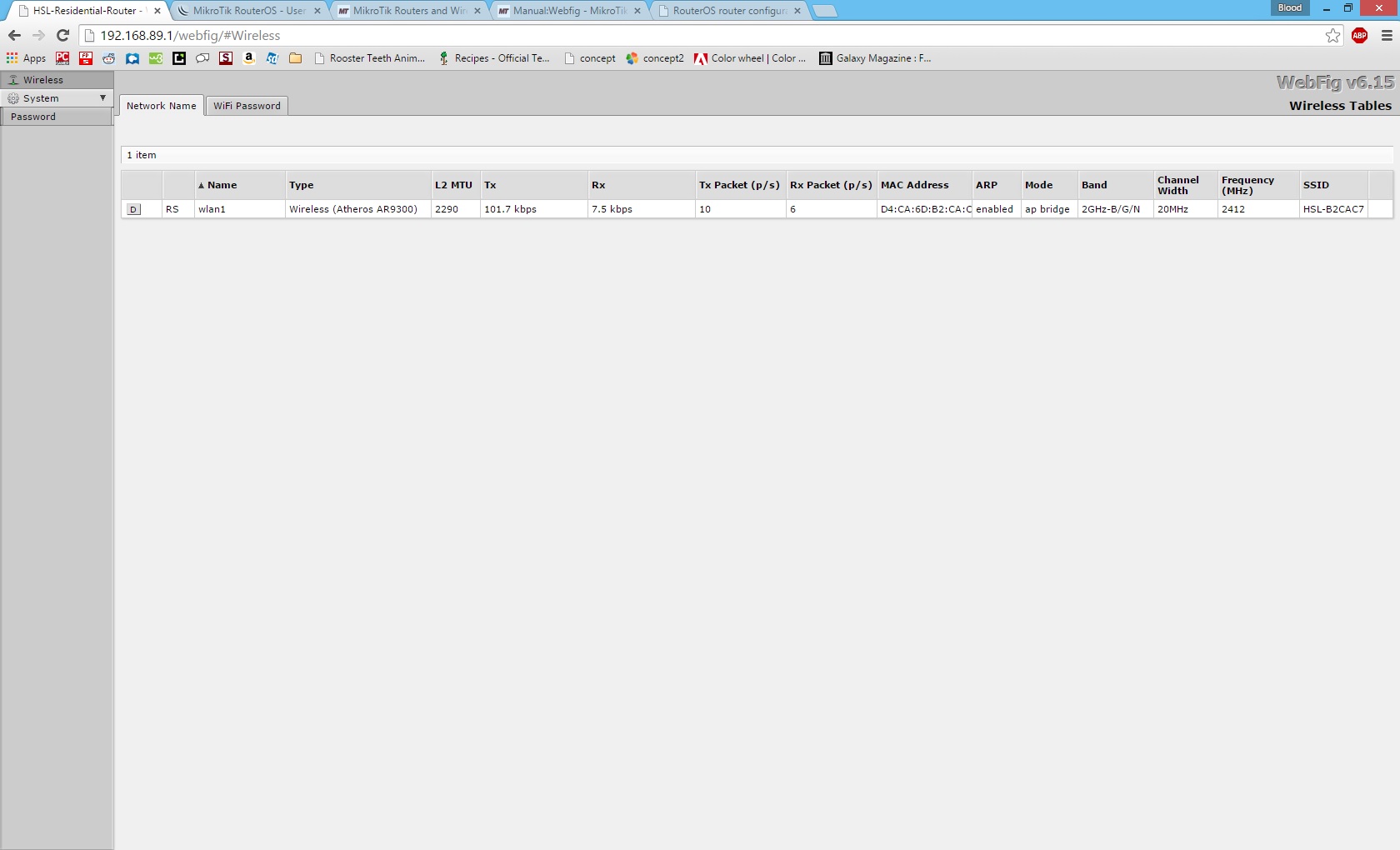Open the Color wheel Adobe bookmark

[749, 58]
